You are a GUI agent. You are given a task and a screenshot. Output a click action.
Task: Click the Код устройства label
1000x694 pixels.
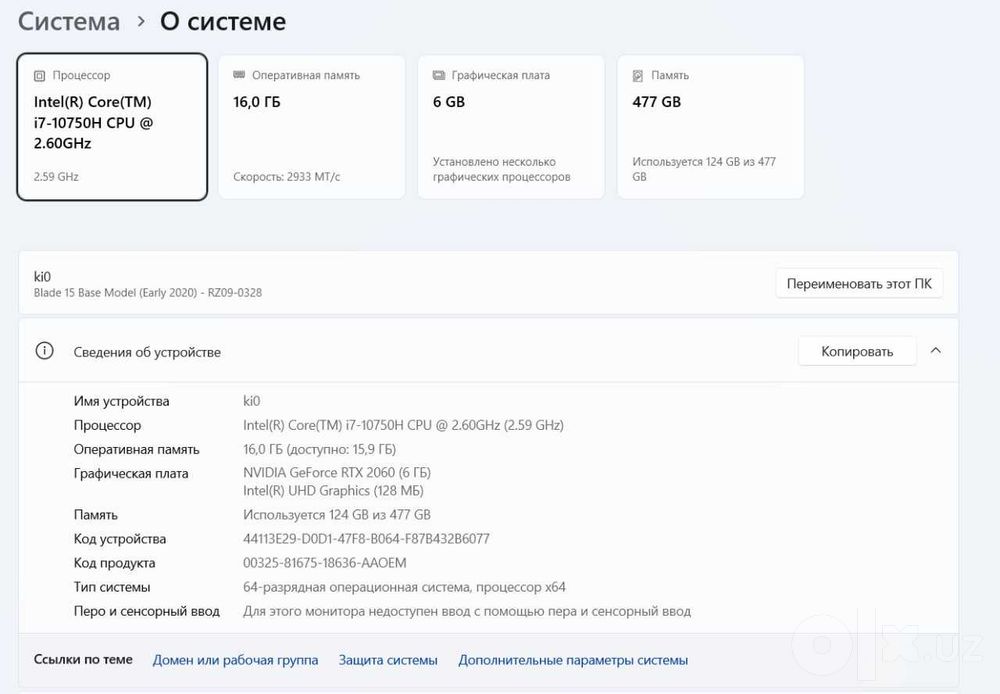(120, 539)
